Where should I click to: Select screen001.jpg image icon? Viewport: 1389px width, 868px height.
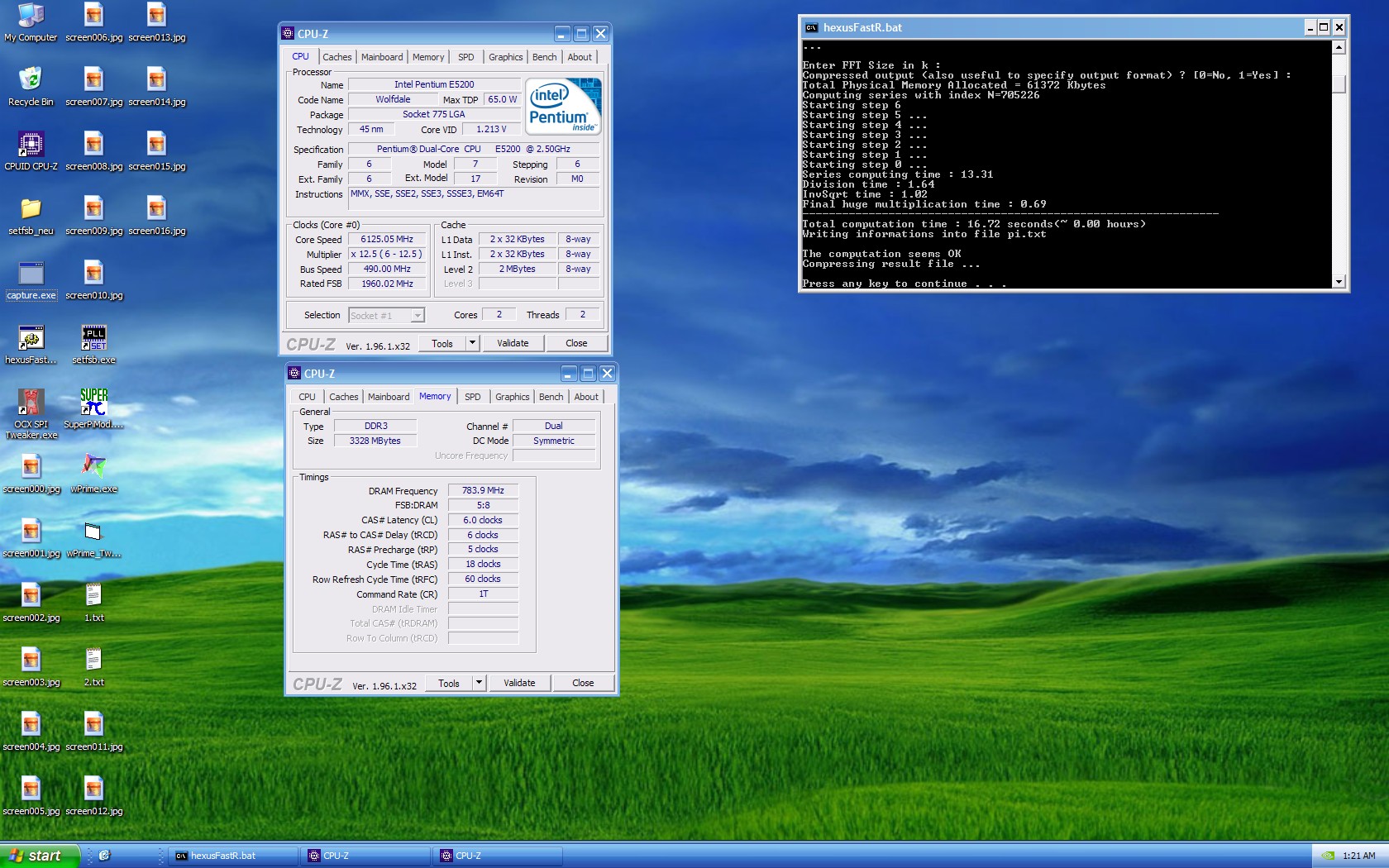click(31, 538)
